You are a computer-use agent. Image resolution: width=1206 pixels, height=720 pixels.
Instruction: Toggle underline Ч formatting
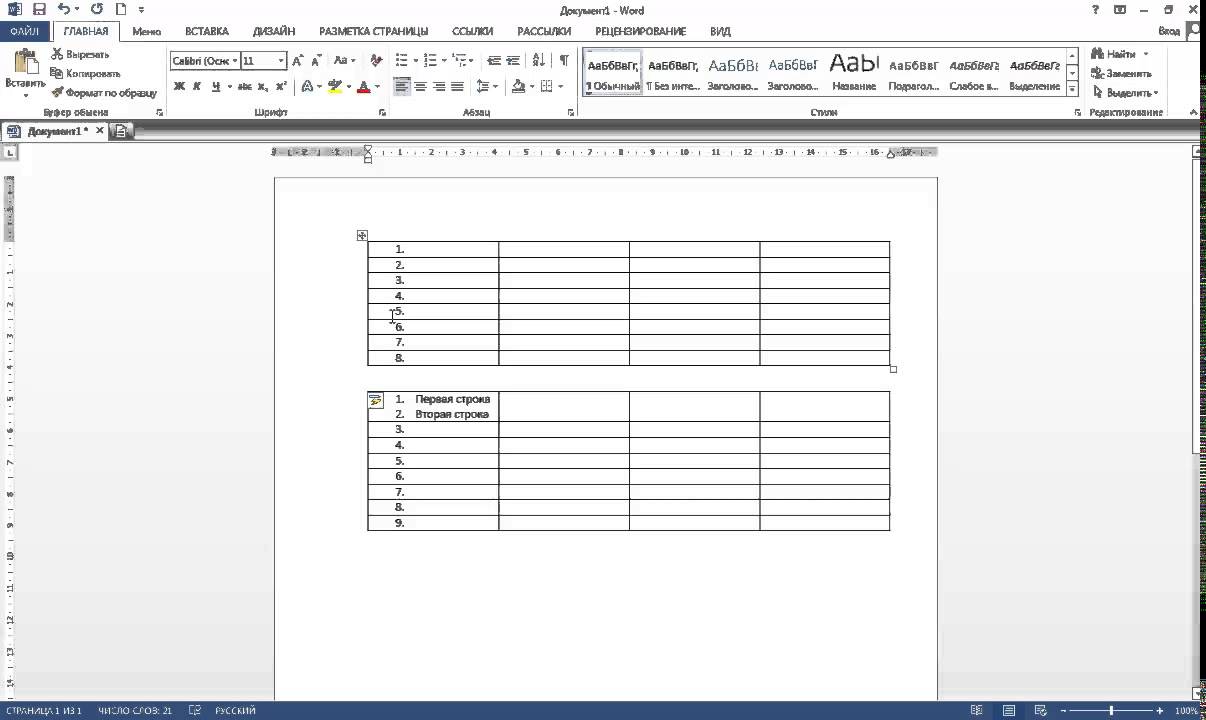pos(216,86)
